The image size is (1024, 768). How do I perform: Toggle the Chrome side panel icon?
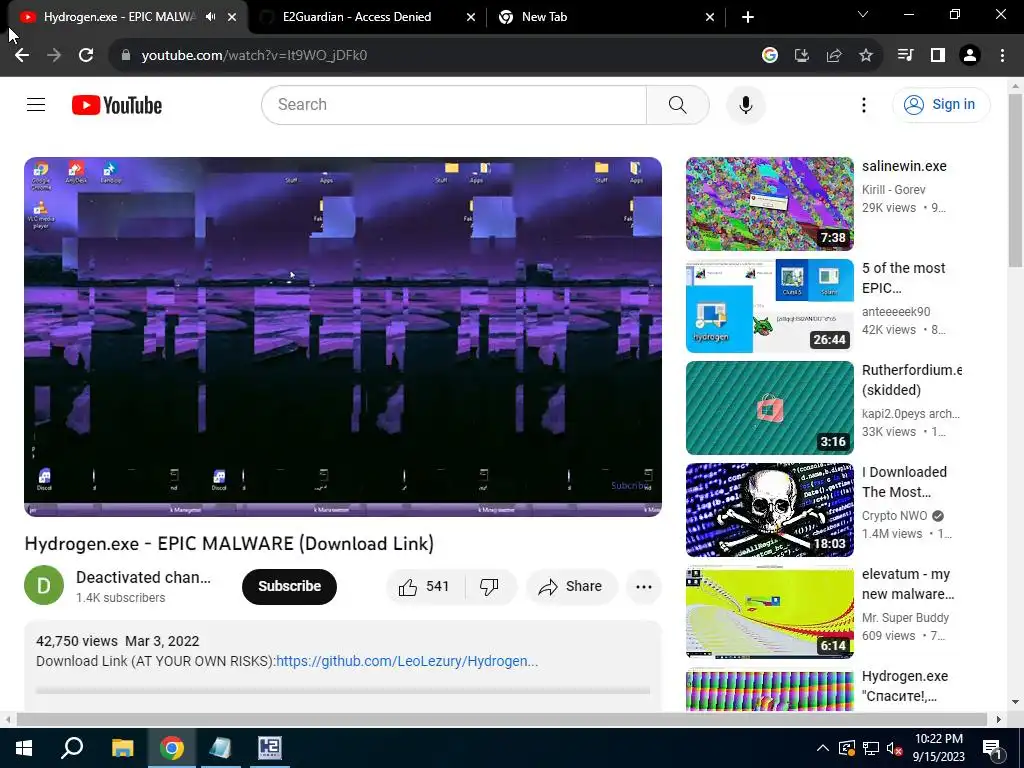[938, 56]
